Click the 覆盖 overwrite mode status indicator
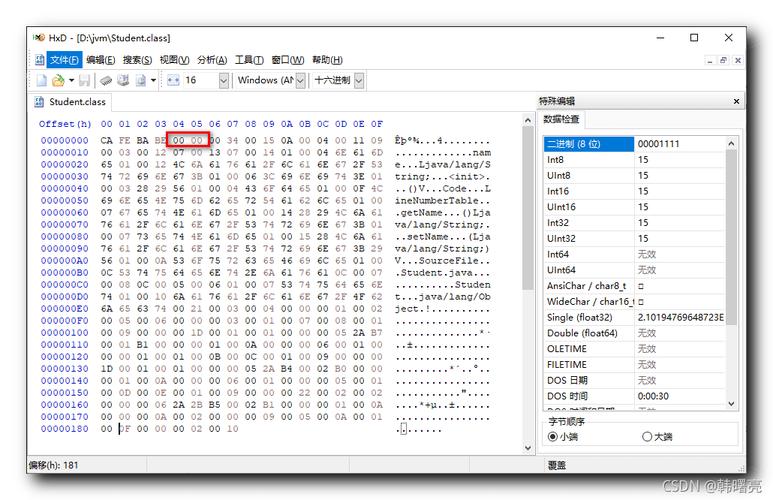Image resolution: width=773 pixels, height=500 pixels. click(x=557, y=465)
